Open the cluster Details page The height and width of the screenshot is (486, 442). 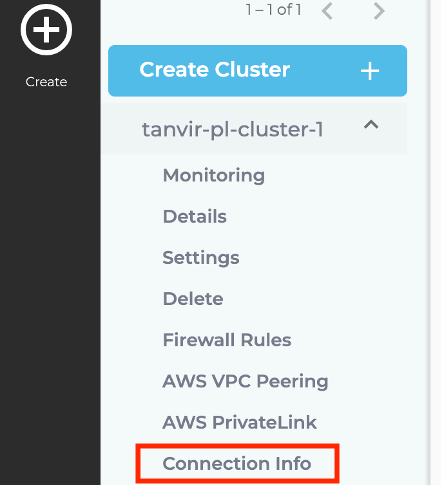click(x=195, y=217)
